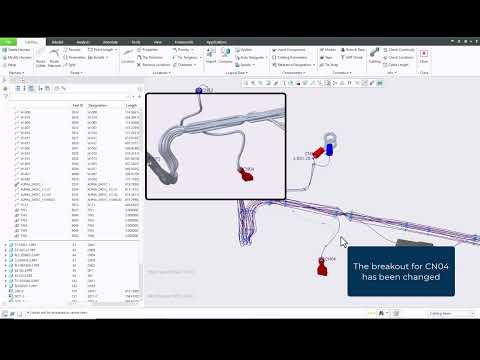The height and width of the screenshot is (360, 480).
Task: Open the Bundle dropdown
Action: tap(98, 57)
